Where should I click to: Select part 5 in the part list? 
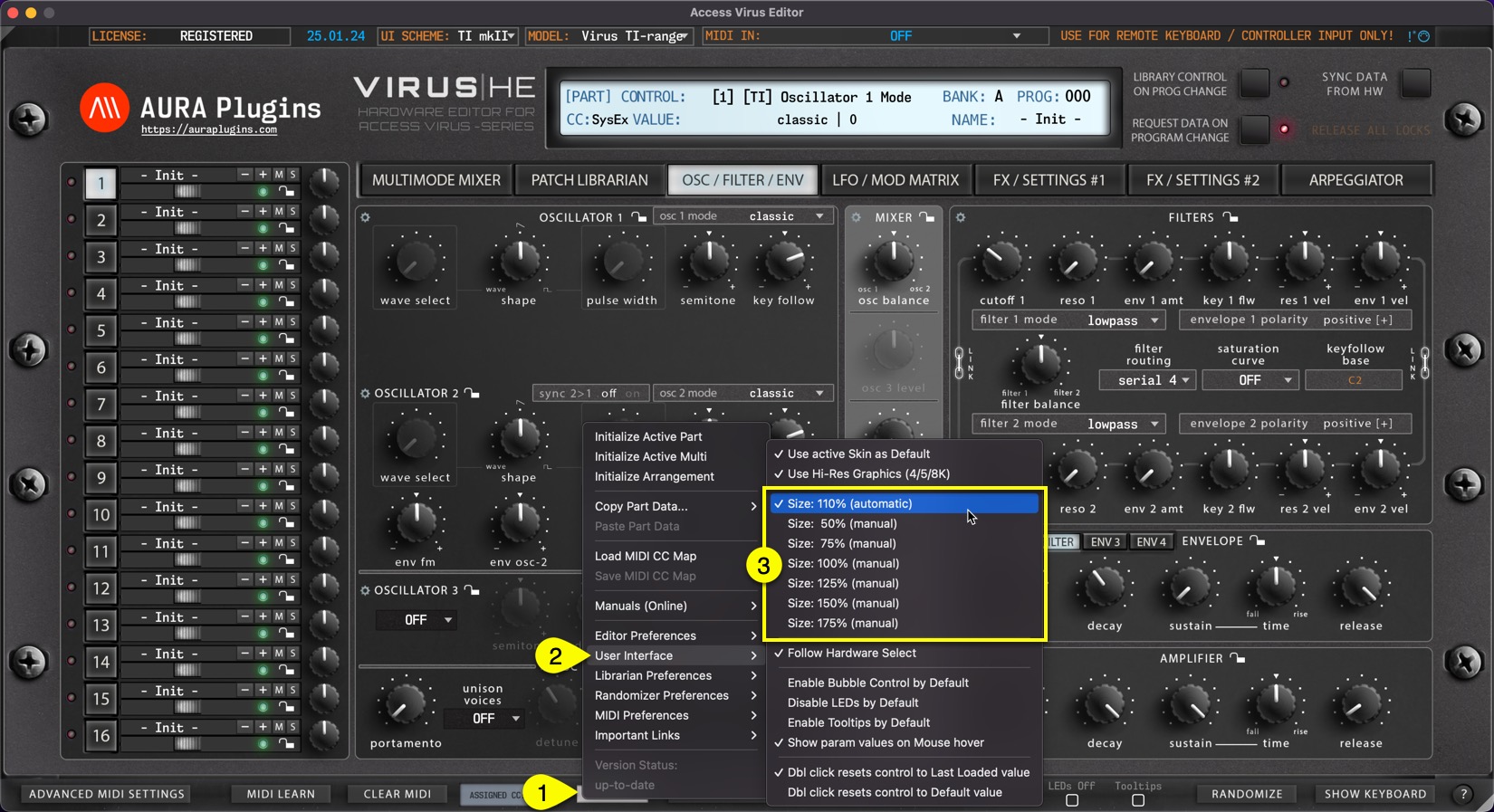tap(101, 330)
